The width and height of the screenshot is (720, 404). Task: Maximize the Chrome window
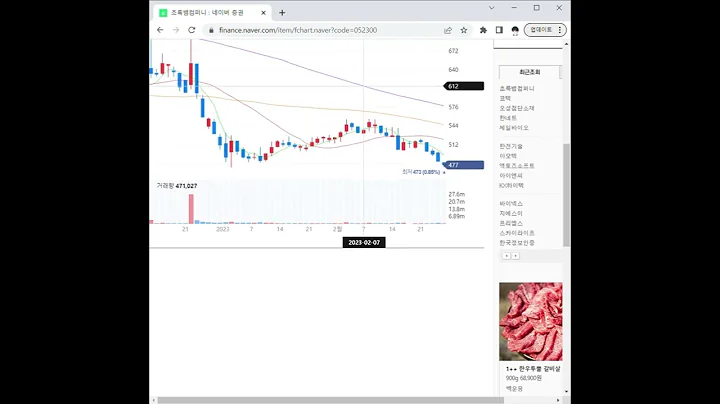(x=536, y=8)
